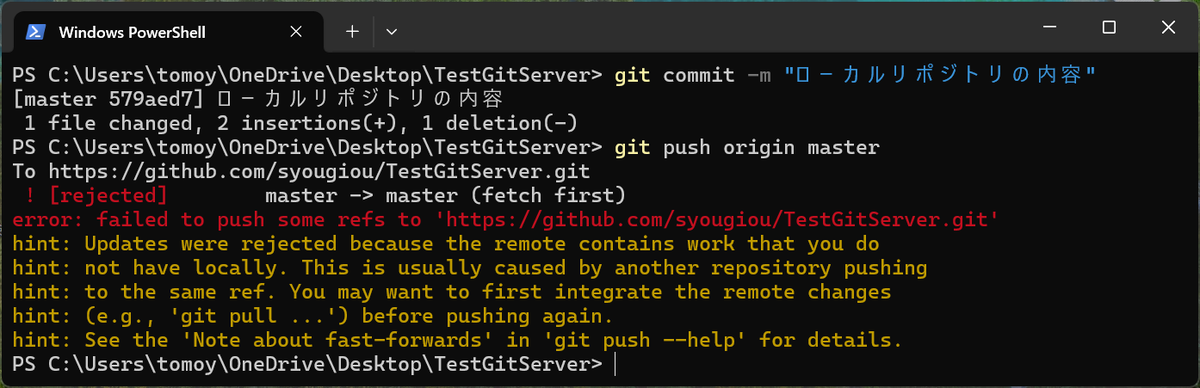The height and width of the screenshot is (388, 1200).
Task: Select the Windows PowerShell tab title
Action: pos(132,32)
